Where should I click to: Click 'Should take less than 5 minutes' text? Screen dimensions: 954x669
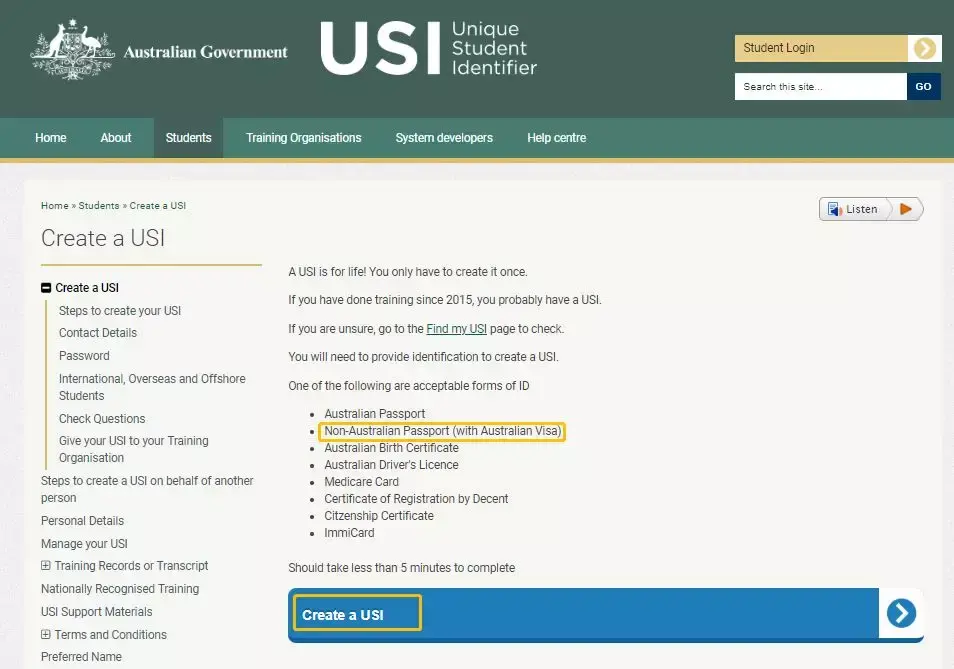402,568
